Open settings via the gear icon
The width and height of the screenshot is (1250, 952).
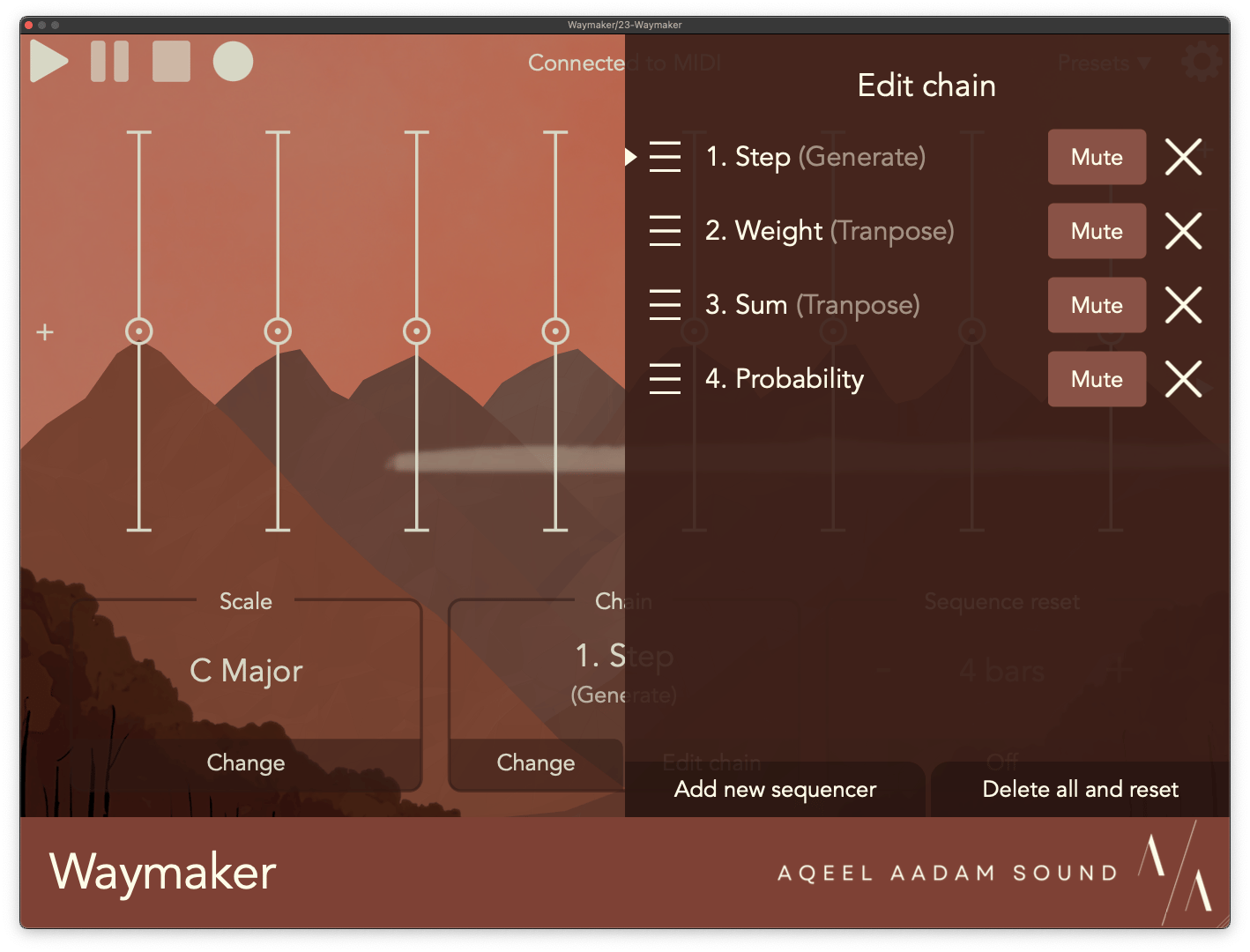coord(1200,62)
